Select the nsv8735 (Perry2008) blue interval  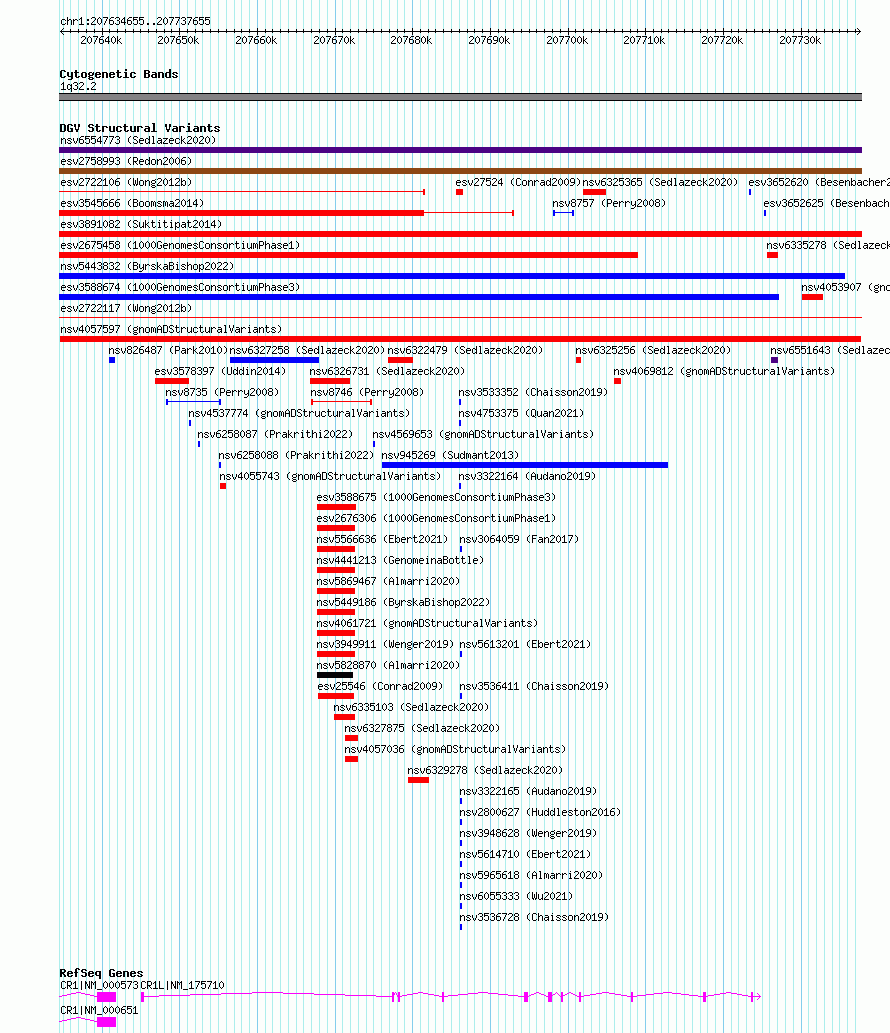193,402
